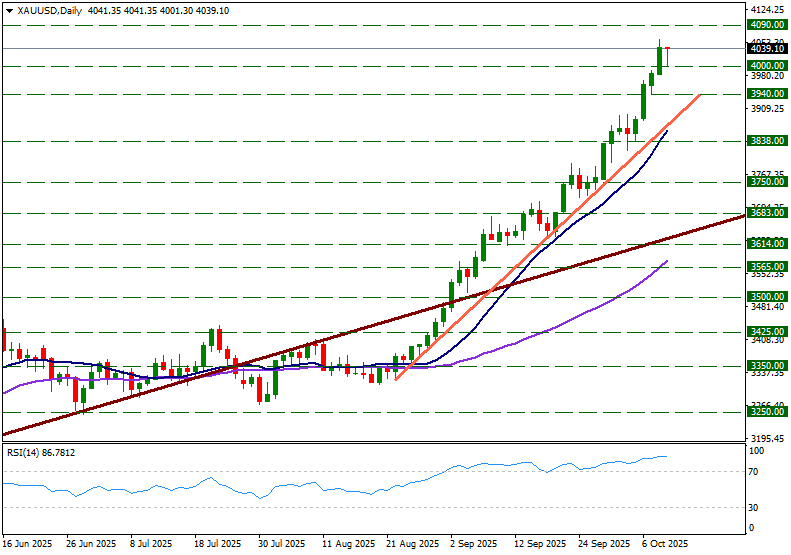Select the 3250.00 price level label
Viewport: 791px width, 555px height.
coord(766,411)
